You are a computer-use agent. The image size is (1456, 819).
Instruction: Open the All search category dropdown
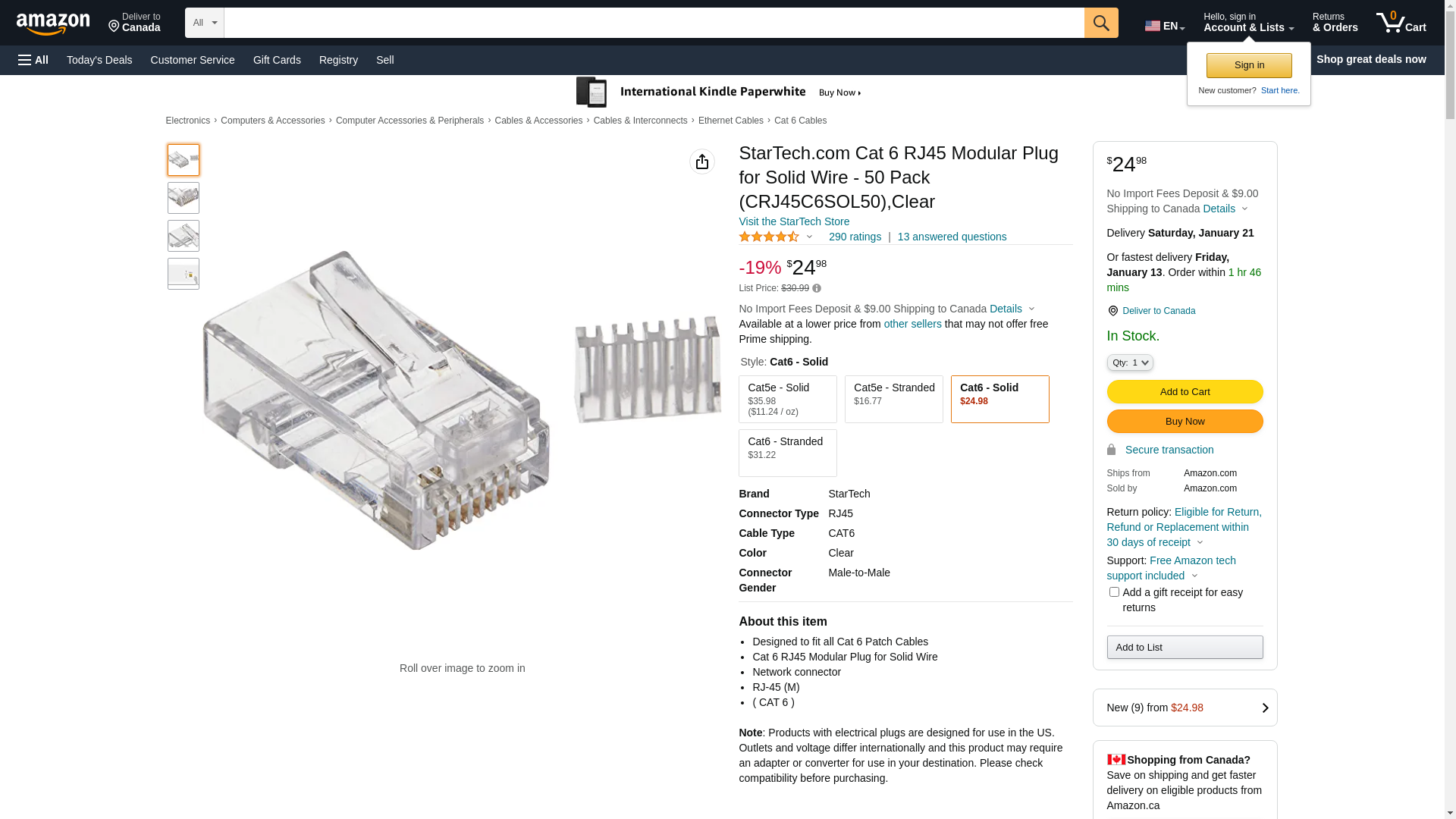click(x=204, y=23)
